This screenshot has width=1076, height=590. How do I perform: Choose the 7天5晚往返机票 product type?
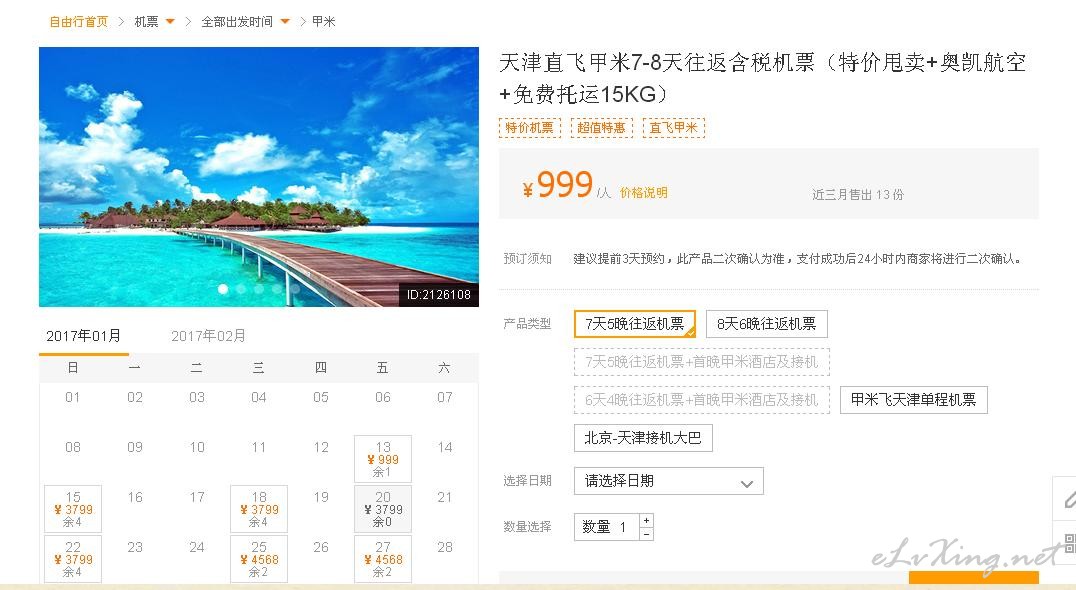click(x=635, y=324)
